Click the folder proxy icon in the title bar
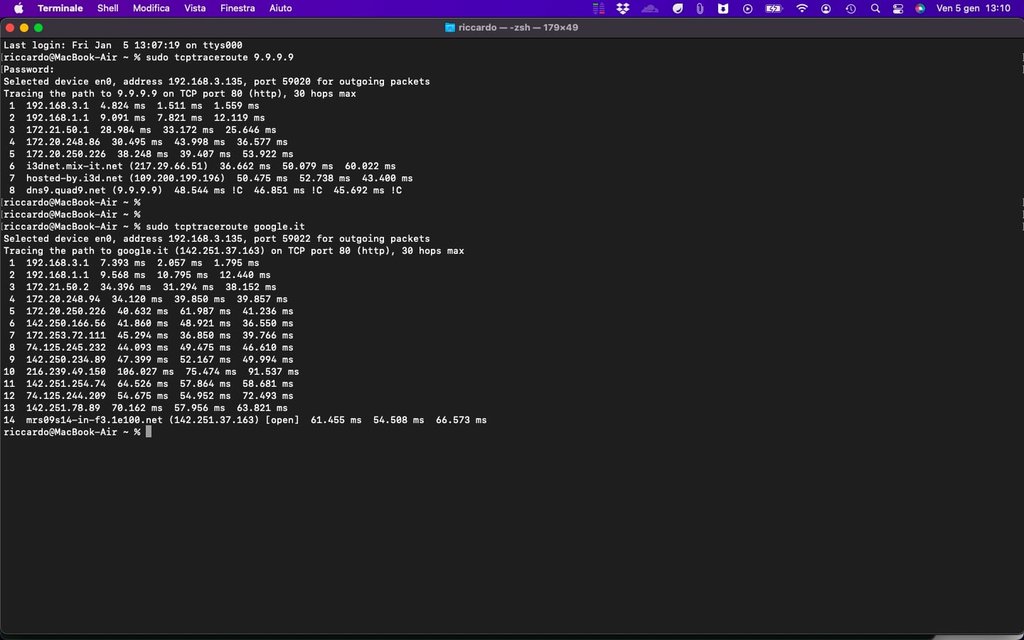The width and height of the screenshot is (1024, 640). pyautogui.click(x=449, y=27)
